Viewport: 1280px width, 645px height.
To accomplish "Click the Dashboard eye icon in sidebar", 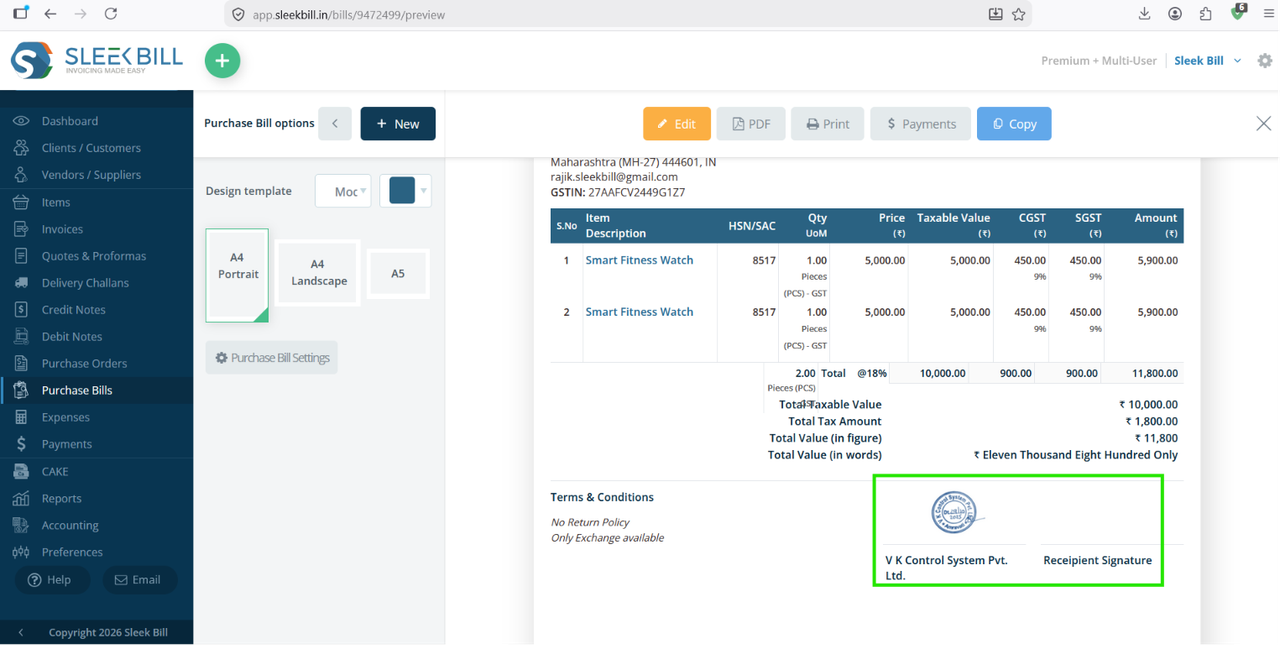I will click(x=21, y=121).
